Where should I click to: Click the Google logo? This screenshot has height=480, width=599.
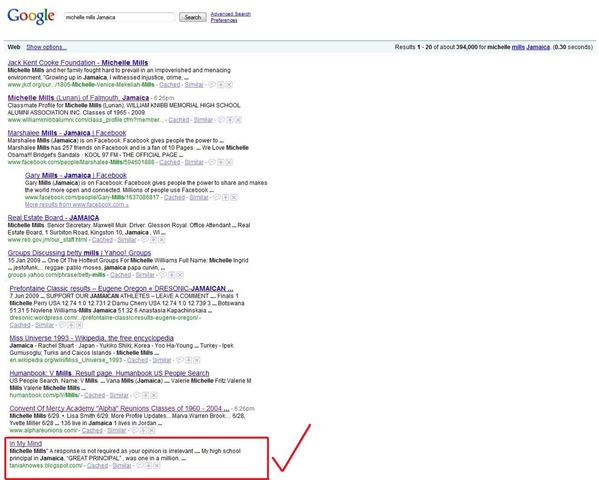click(x=31, y=16)
